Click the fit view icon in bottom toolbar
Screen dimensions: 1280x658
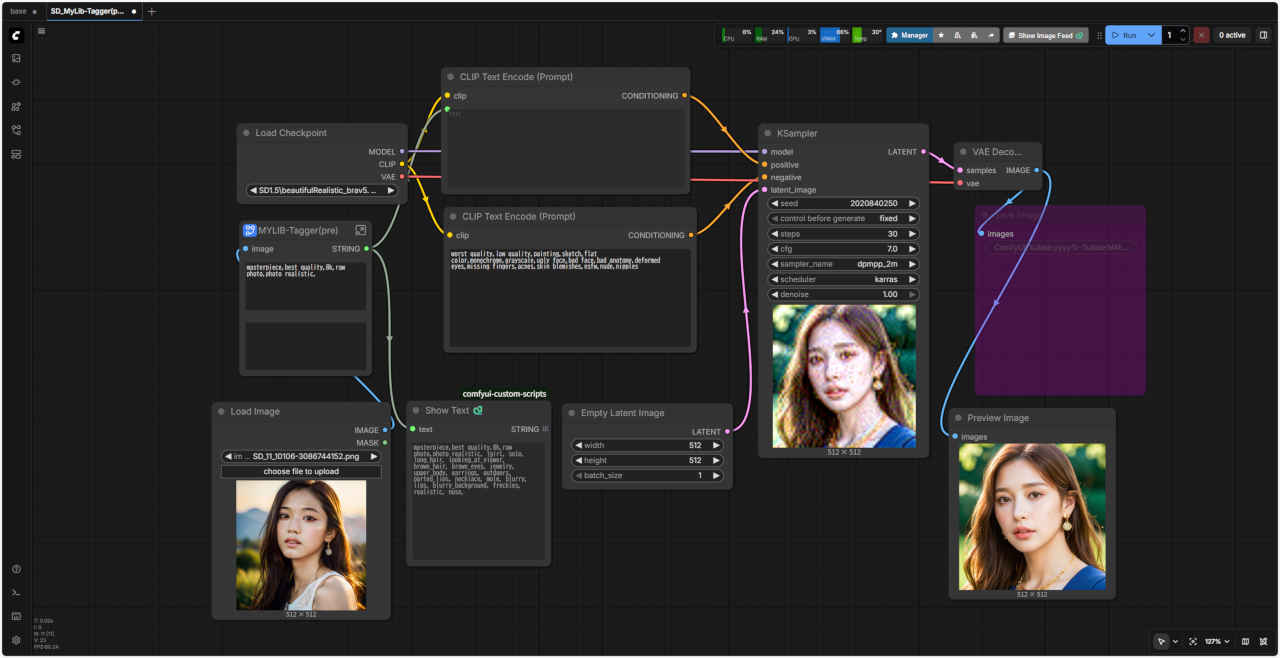point(1193,641)
